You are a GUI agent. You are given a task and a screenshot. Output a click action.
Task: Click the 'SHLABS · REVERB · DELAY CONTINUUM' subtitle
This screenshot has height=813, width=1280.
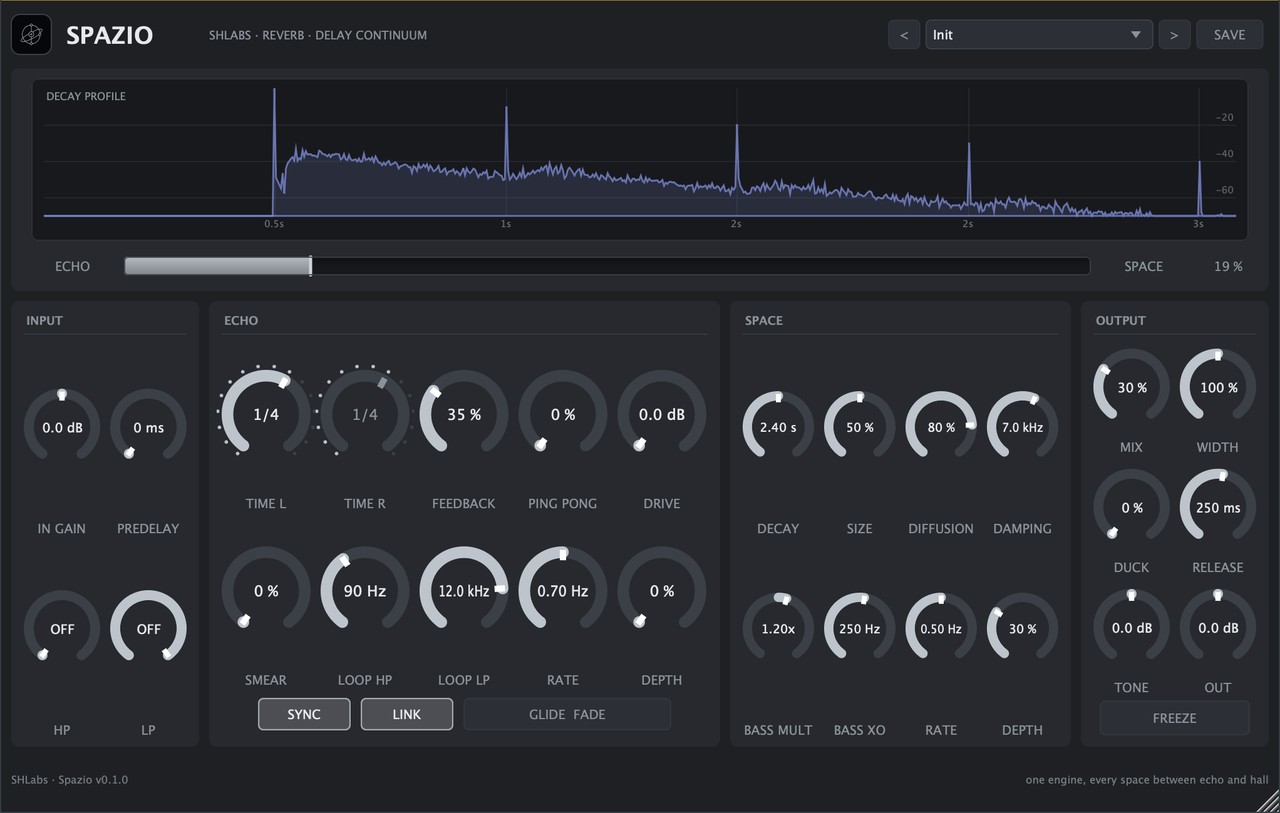pyautogui.click(x=318, y=35)
